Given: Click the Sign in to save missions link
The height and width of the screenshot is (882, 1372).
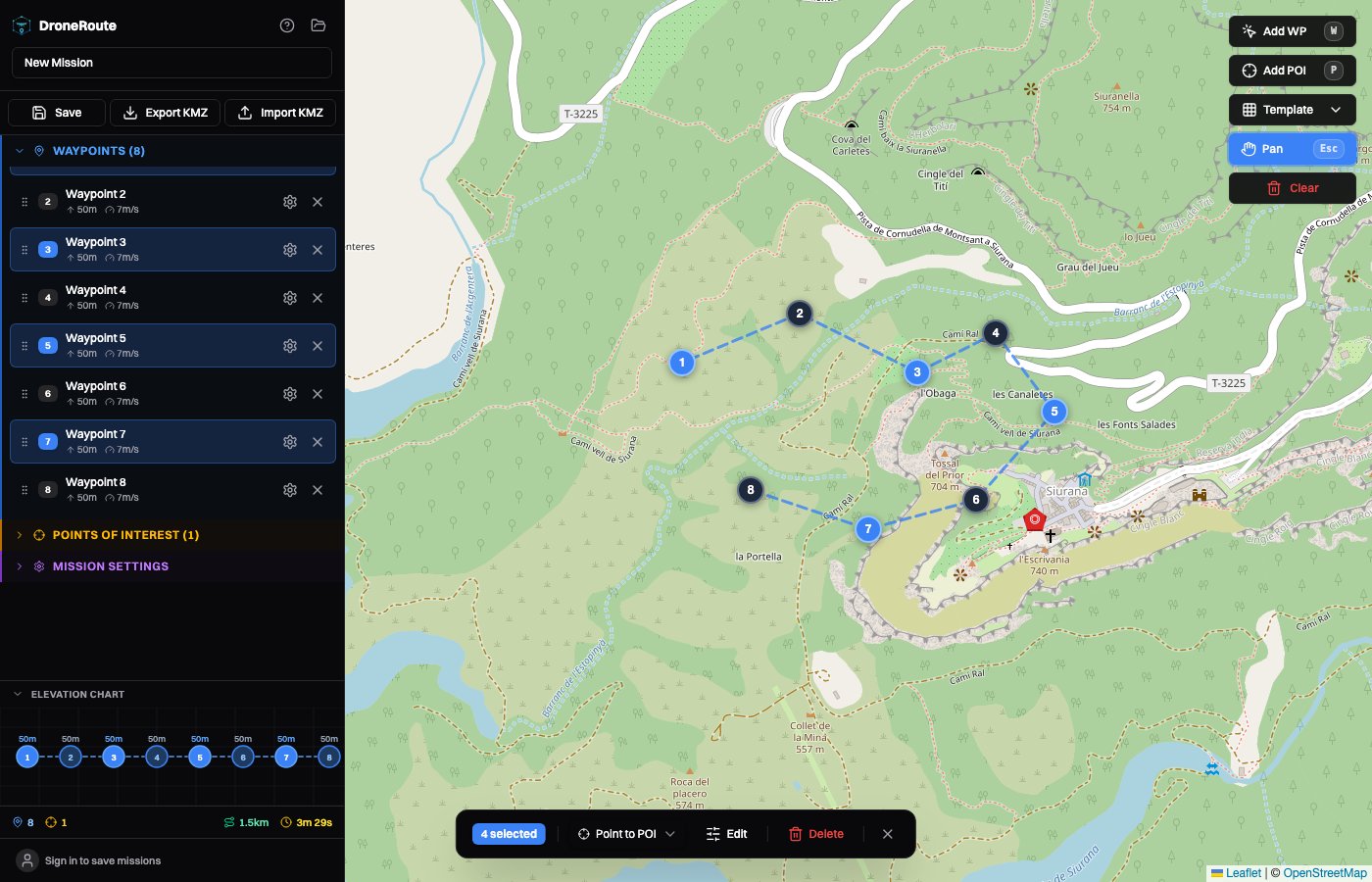Looking at the screenshot, I should click(x=103, y=860).
